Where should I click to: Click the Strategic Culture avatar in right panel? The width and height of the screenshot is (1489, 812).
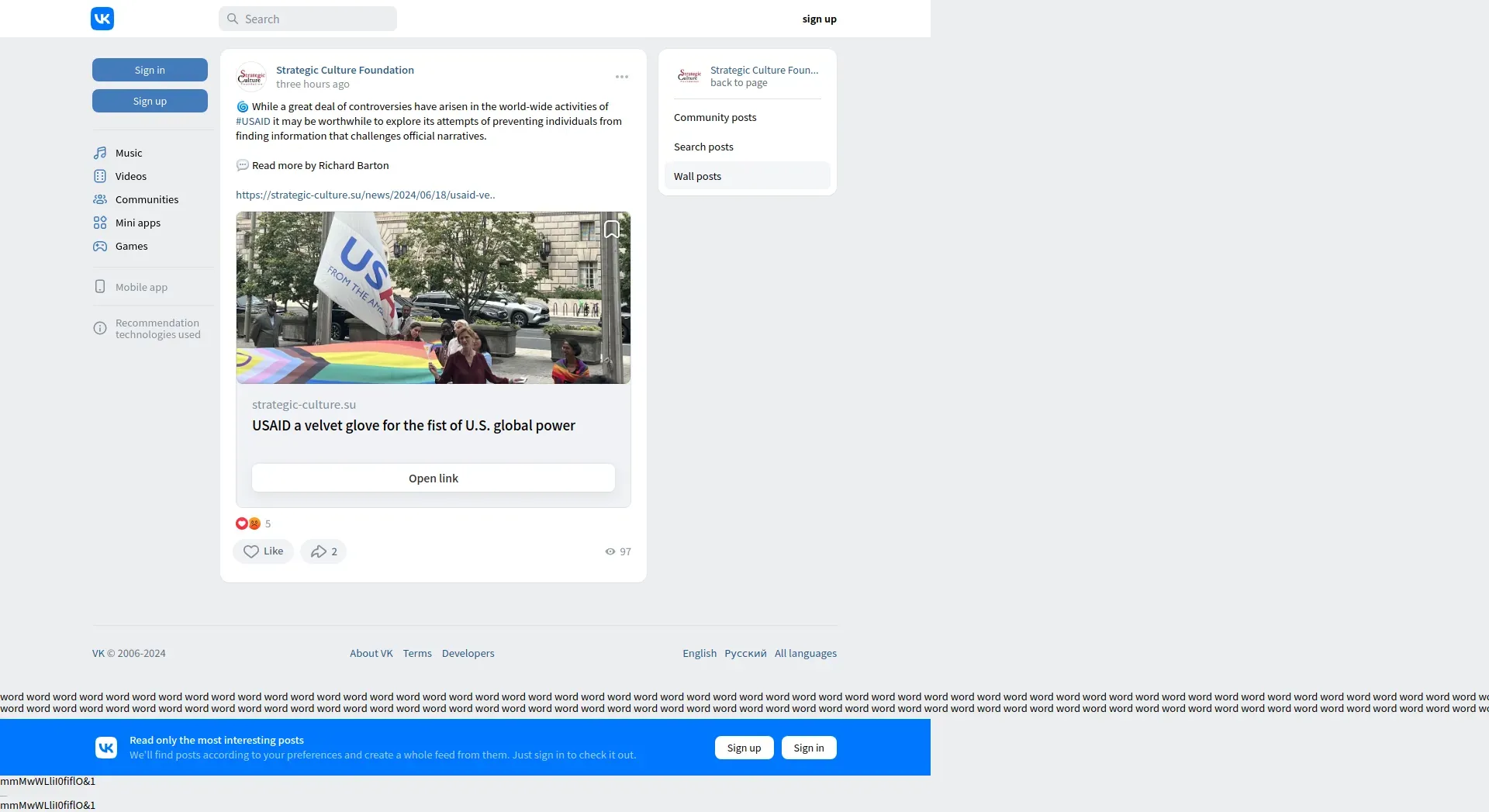tap(689, 76)
